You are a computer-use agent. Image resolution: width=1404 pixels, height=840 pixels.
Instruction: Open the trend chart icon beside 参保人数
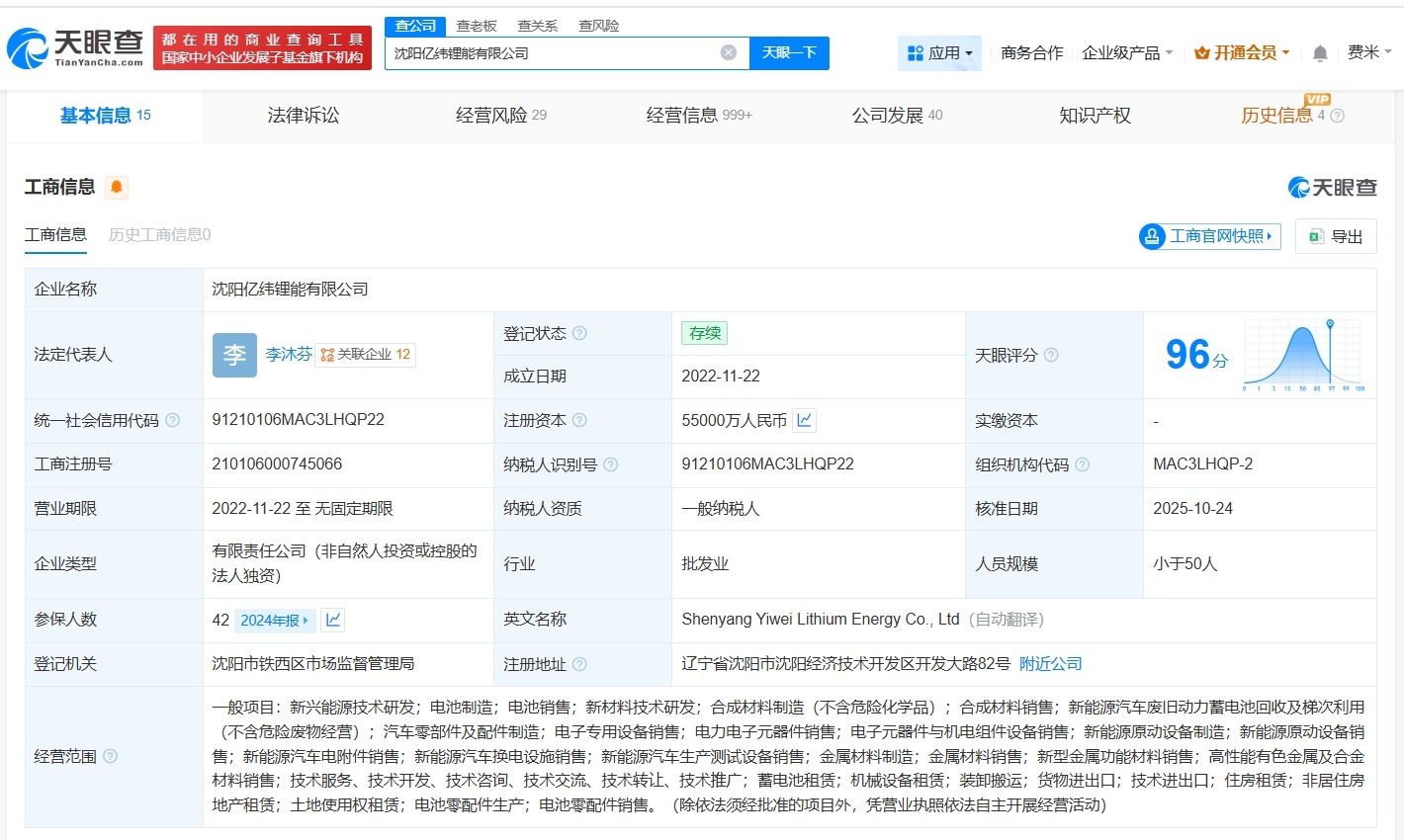pos(331,620)
